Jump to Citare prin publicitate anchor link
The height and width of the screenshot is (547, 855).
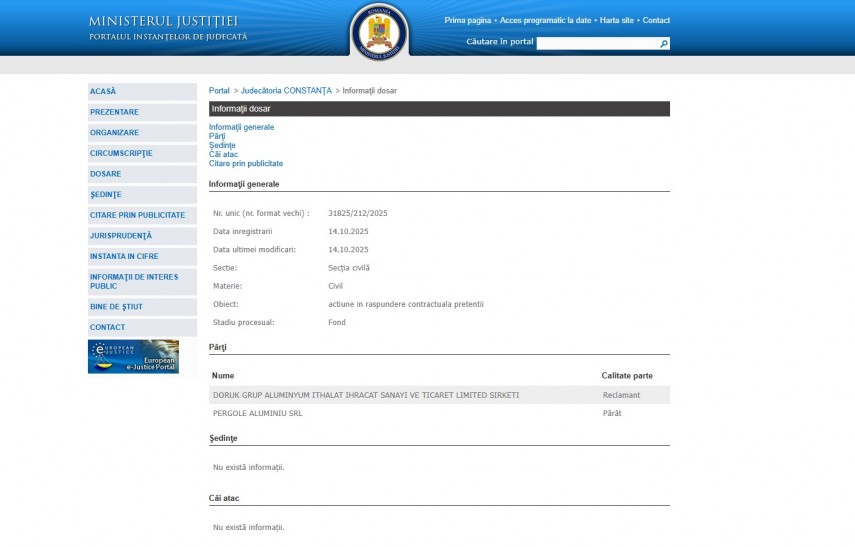246,163
